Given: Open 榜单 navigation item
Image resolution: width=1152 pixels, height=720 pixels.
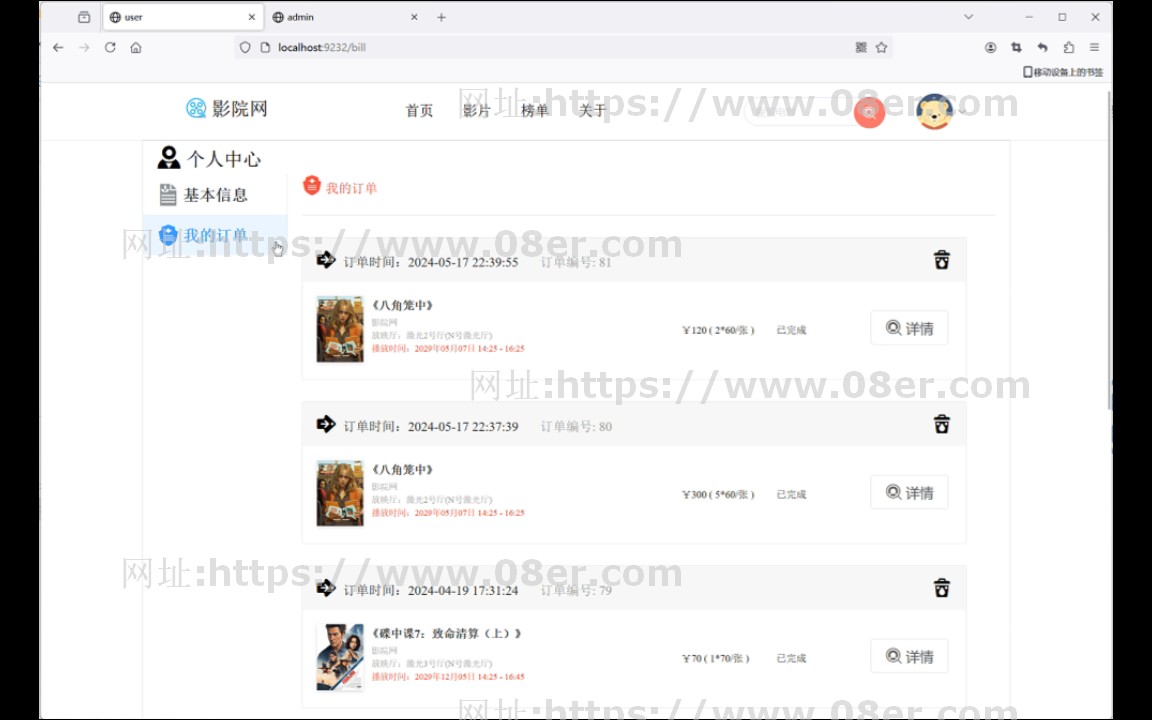Looking at the screenshot, I should pyautogui.click(x=534, y=111).
